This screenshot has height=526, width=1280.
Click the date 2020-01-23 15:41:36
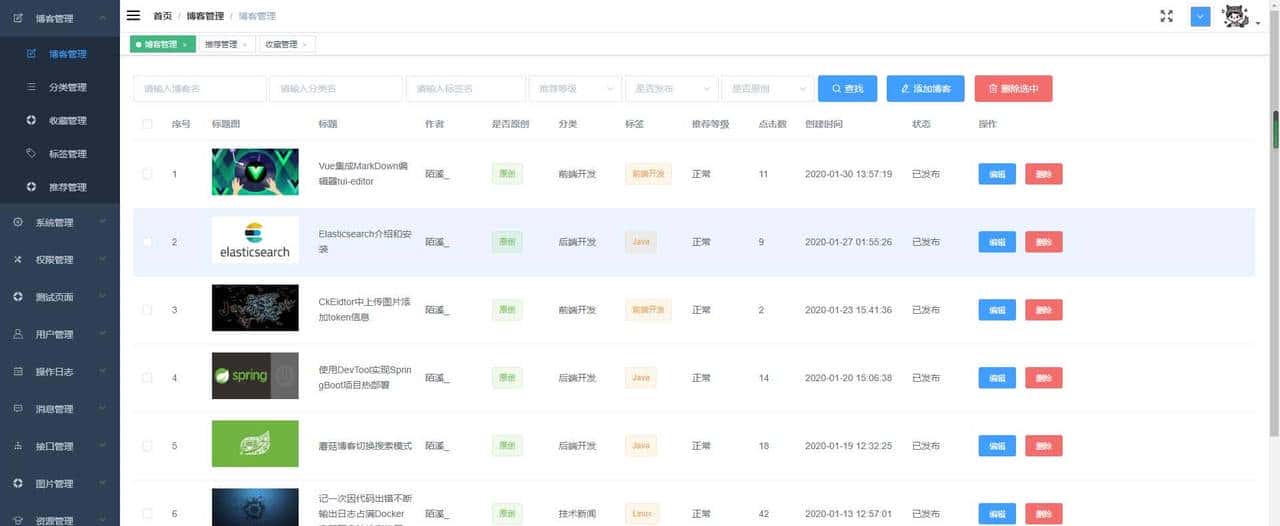848,310
